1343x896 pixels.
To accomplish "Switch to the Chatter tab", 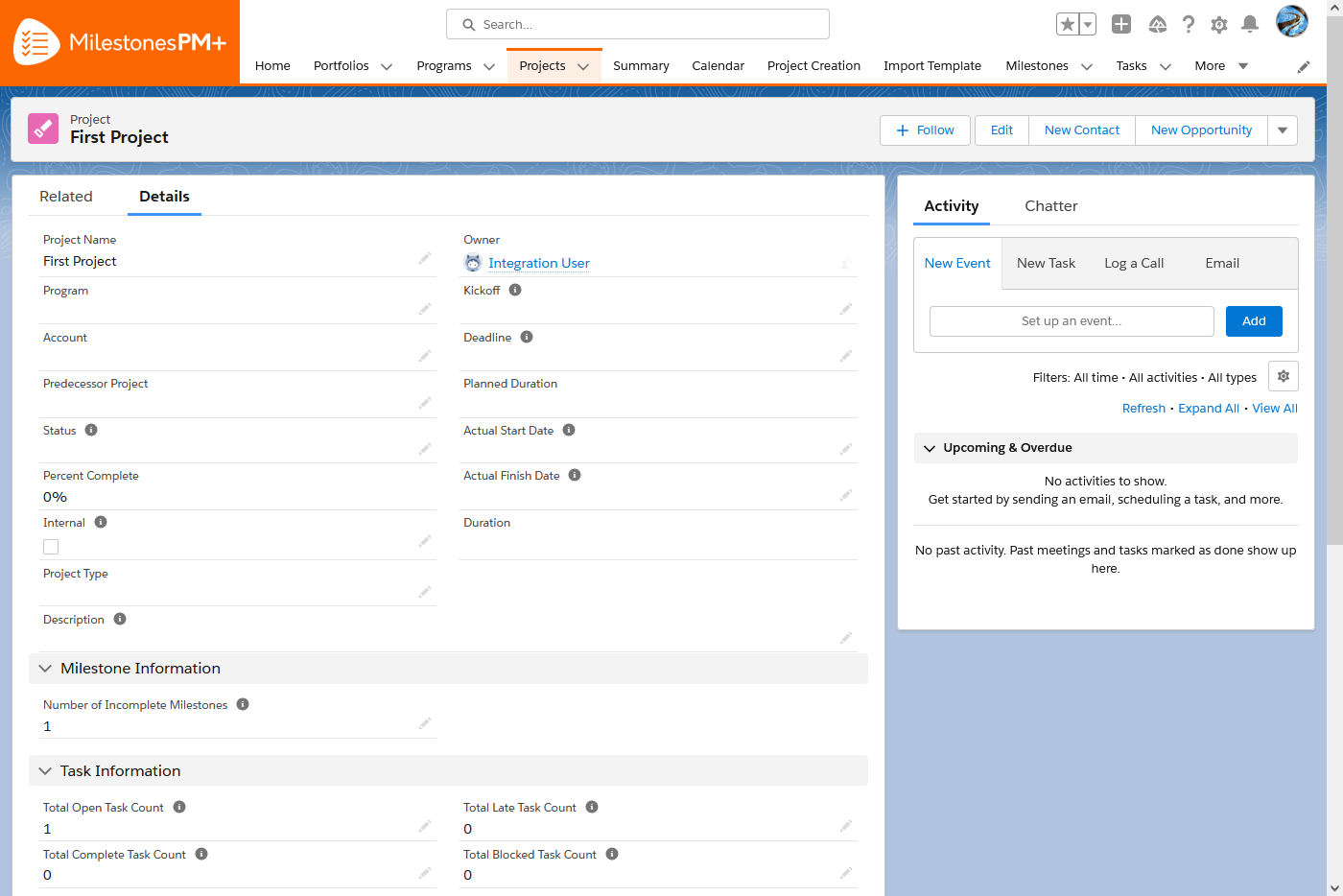I will (x=1050, y=205).
